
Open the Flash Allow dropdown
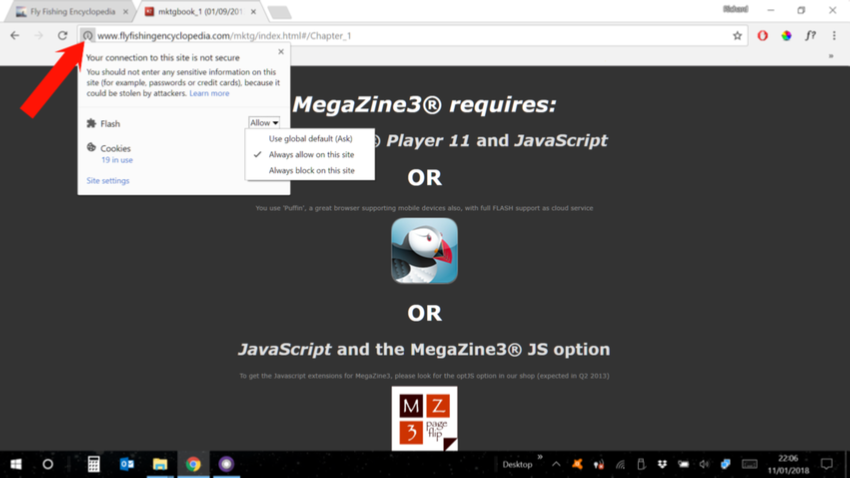(264, 123)
